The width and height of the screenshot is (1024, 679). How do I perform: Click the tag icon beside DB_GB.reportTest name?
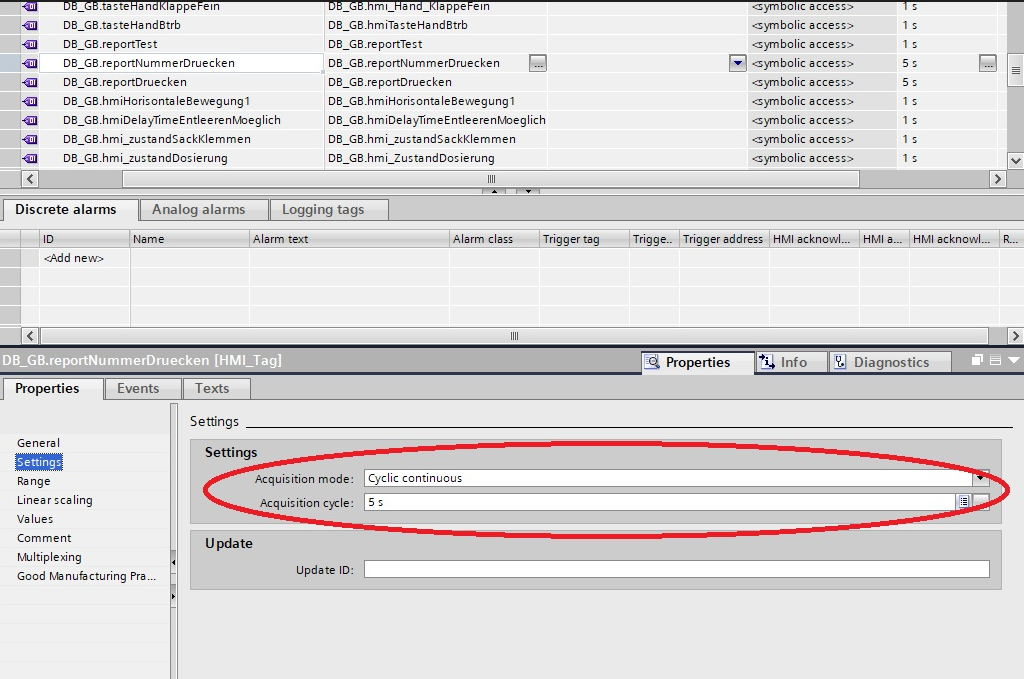(30, 44)
